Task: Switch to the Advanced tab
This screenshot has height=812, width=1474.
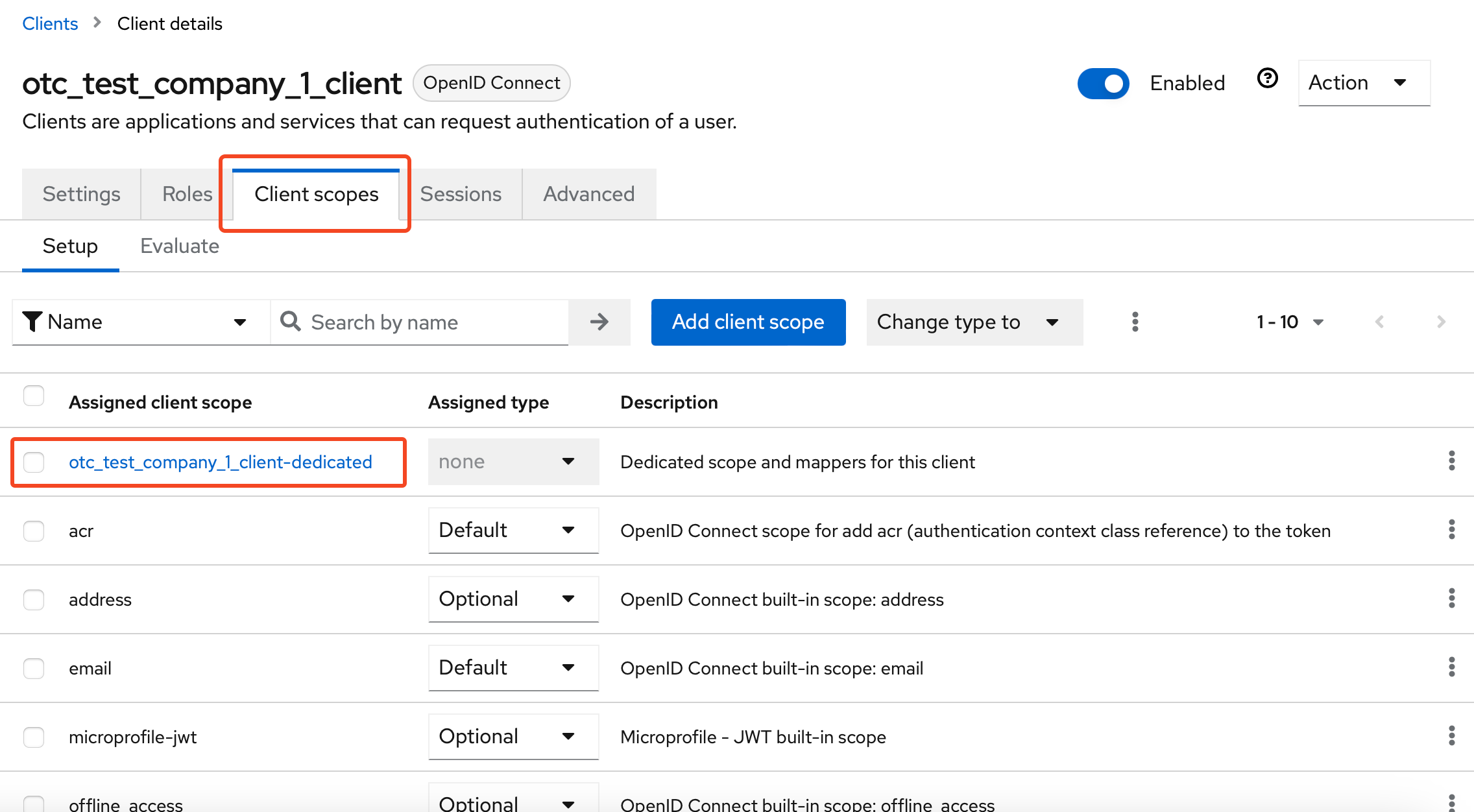Action: (588, 194)
